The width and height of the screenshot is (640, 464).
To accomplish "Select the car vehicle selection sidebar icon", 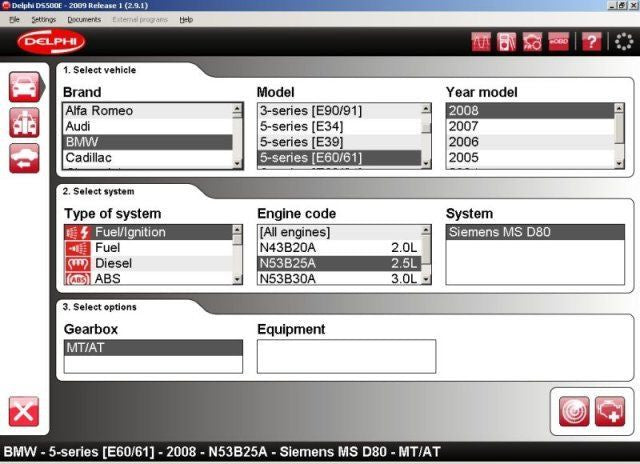I will pyautogui.click(x=25, y=87).
